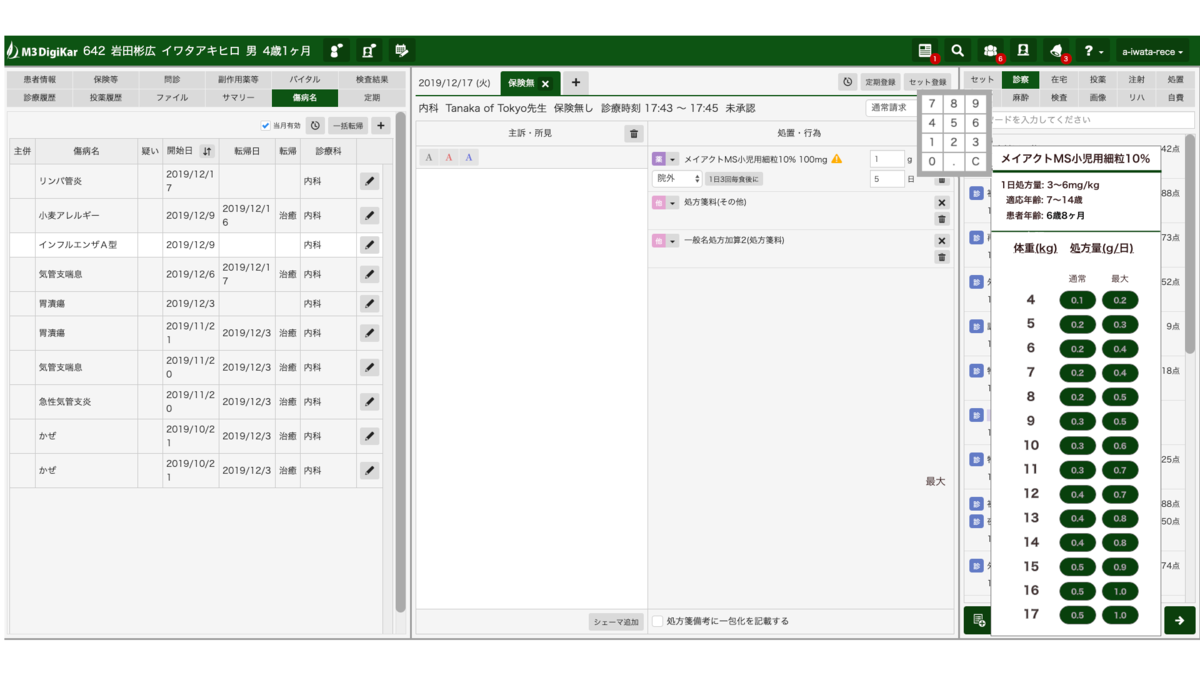Click the シェーマ追加 button

click(x=616, y=622)
